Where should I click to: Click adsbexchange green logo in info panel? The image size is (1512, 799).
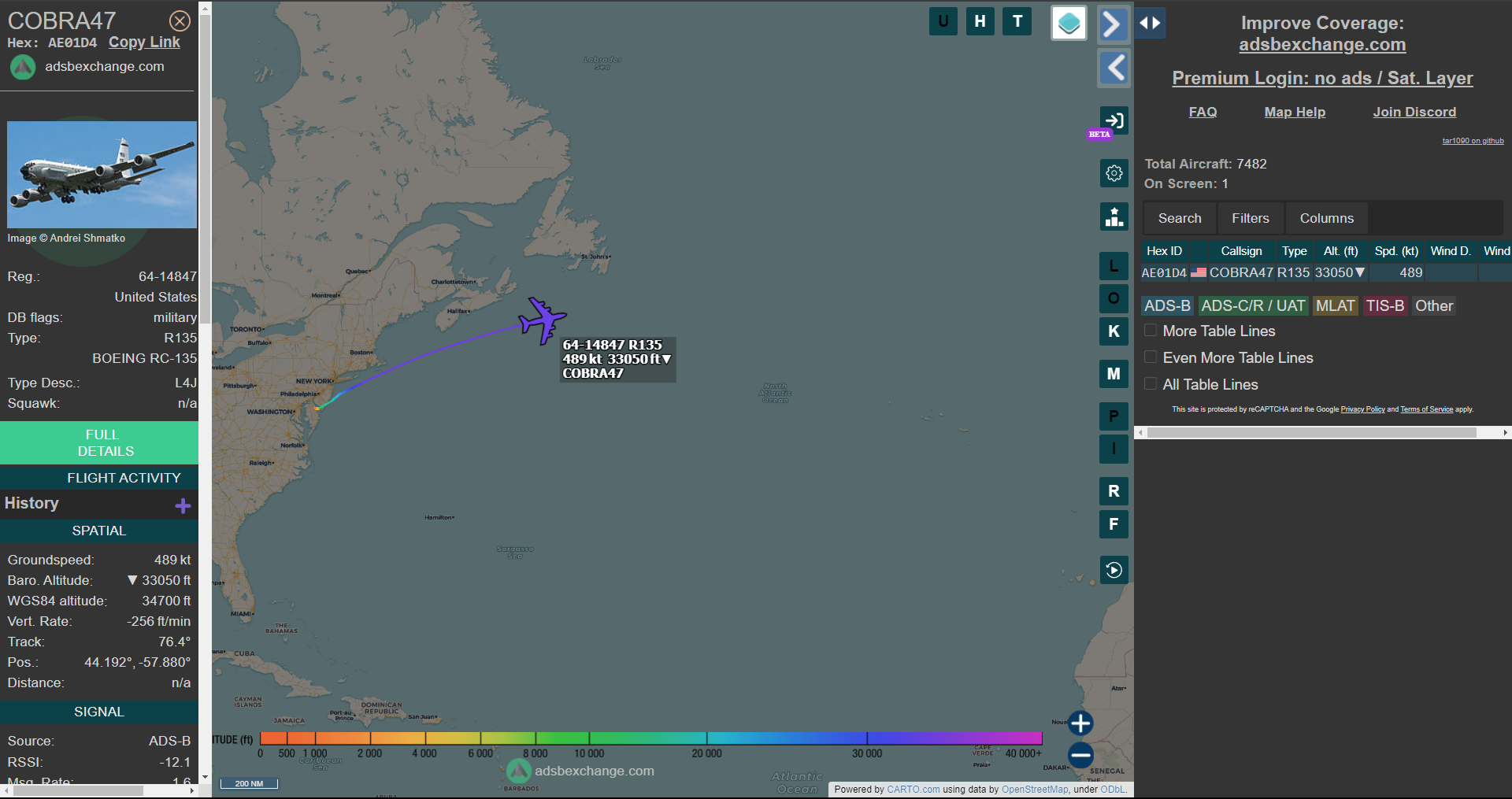tap(23, 68)
